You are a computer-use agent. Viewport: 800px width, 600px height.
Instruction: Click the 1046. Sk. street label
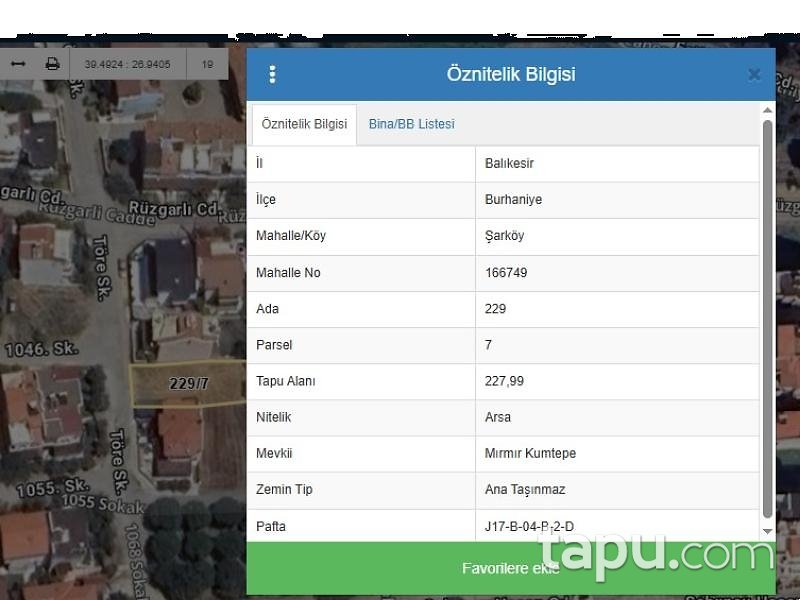(42, 349)
